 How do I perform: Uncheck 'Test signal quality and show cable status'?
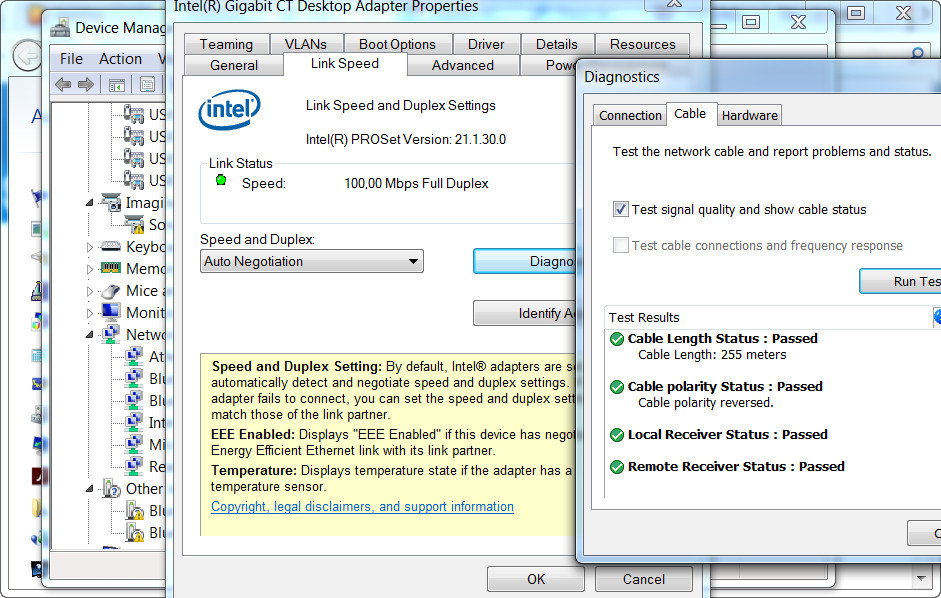point(621,209)
